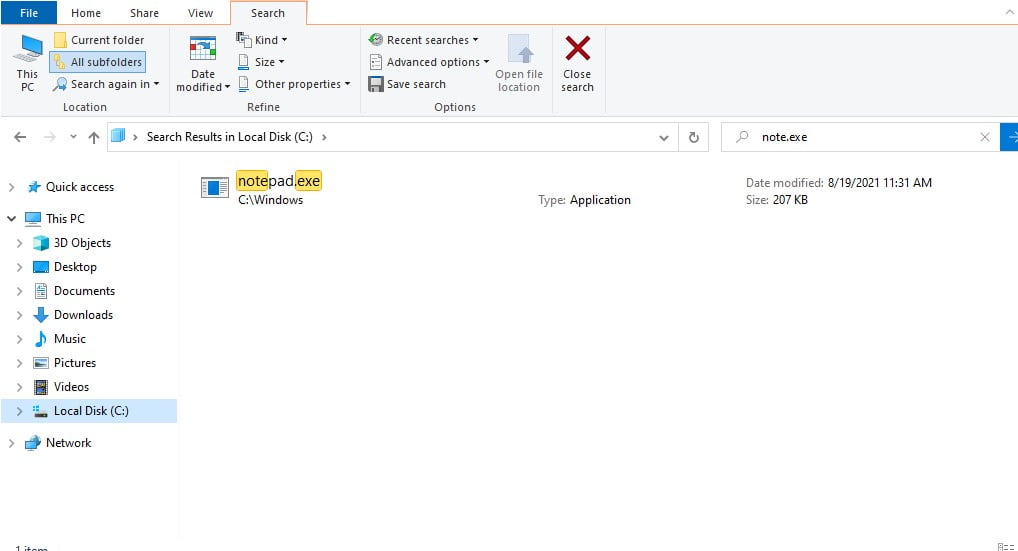
Task: Toggle All subfolders search scope
Action: click(x=98, y=62)
